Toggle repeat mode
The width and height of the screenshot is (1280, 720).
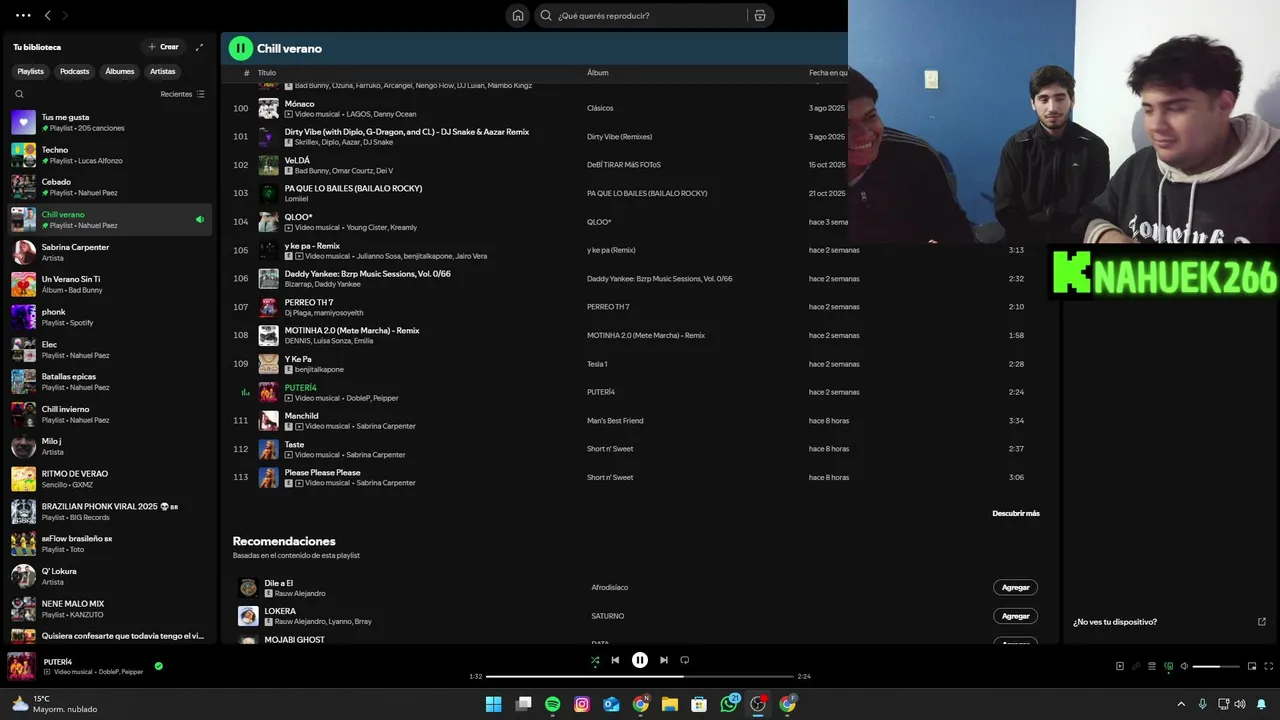pos(685,660)
